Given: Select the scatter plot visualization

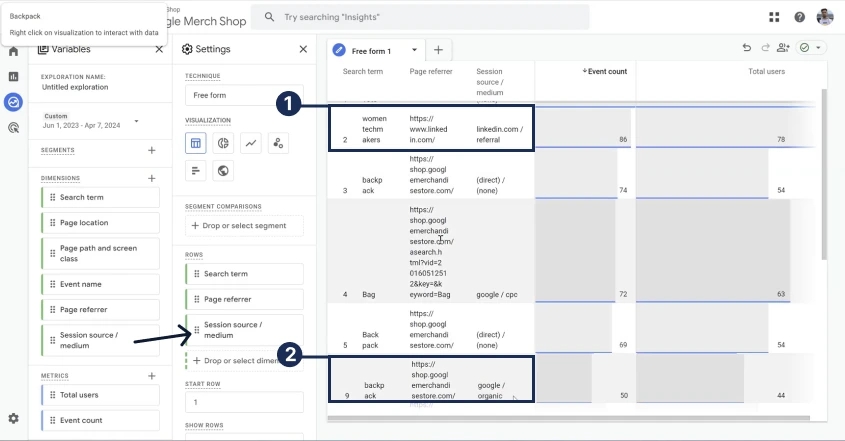Looking at the screenshot, I should point(278,143).
